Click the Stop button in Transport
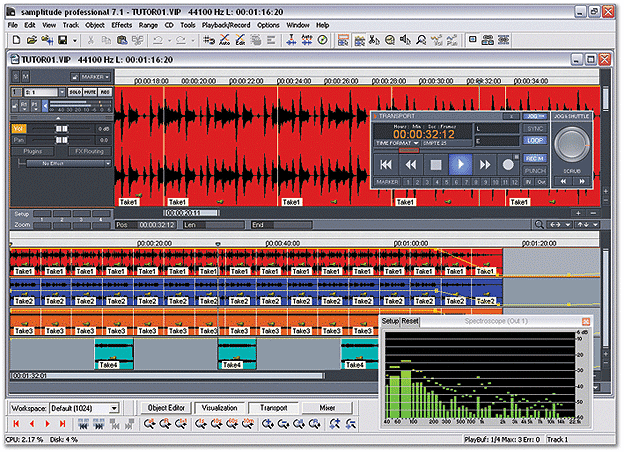This screenshot has width=624, height=452. coord(436,164)
